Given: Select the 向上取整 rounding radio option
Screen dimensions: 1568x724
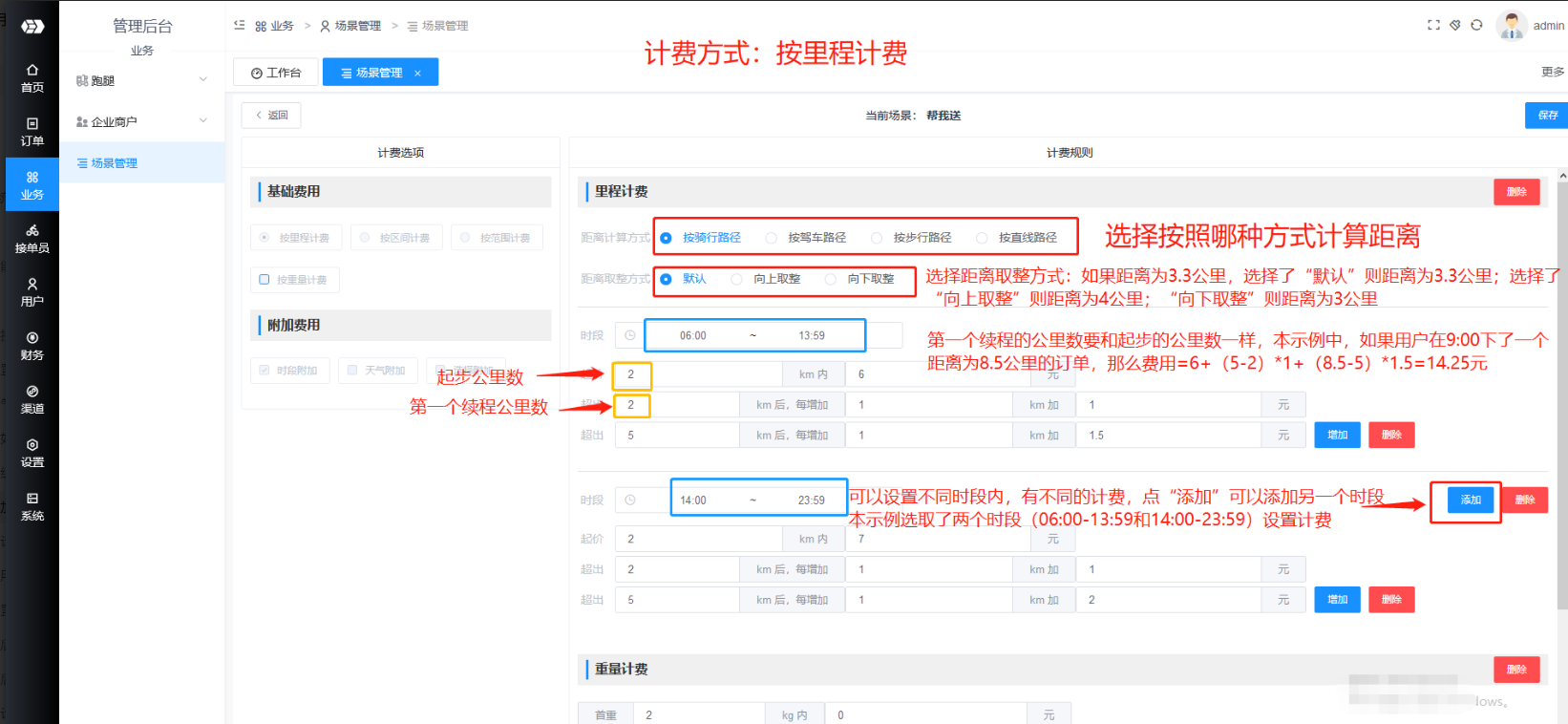Looking at the screenshot, I should (736, 279).
